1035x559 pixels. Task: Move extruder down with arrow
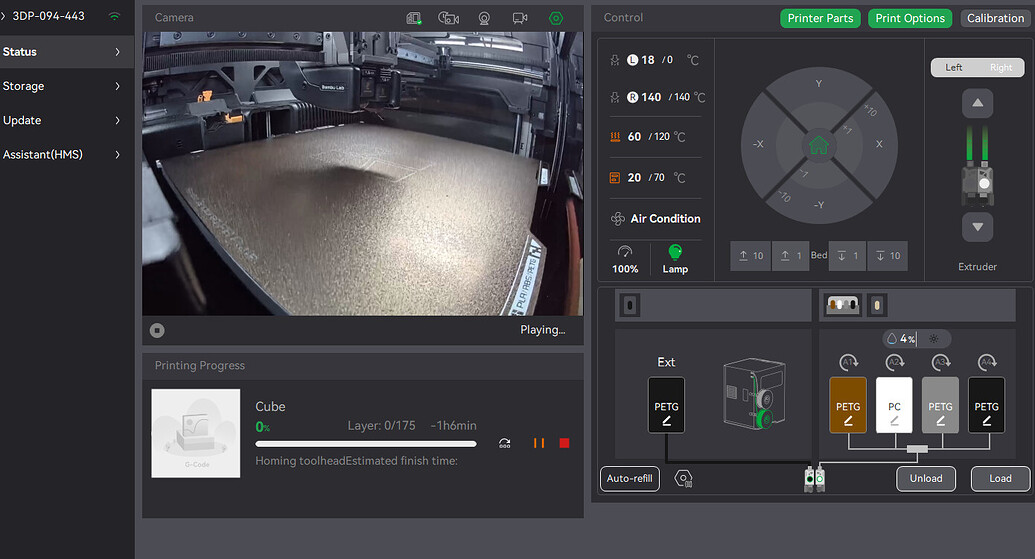pos(978,227)
